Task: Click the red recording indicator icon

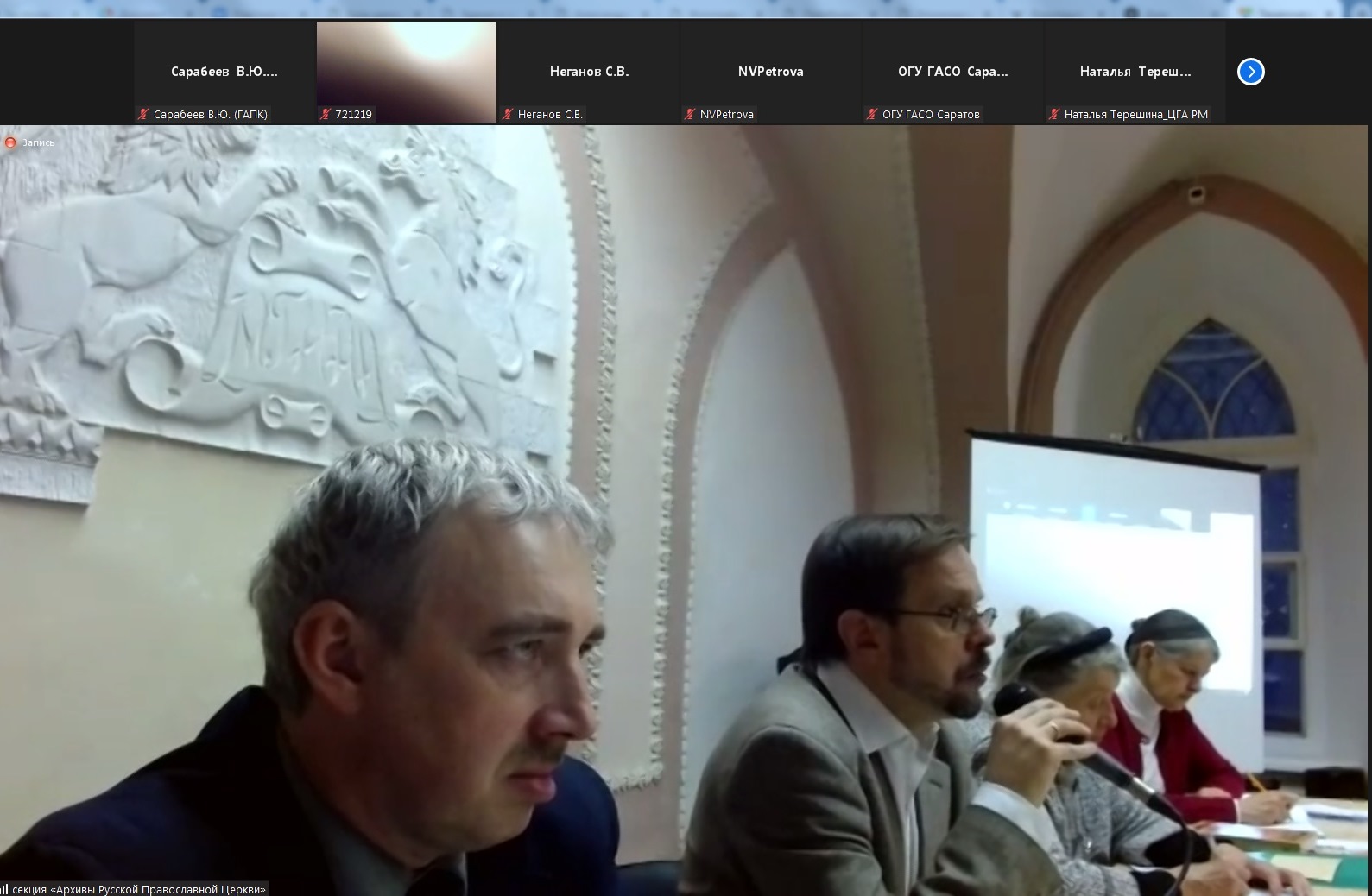Action: coord(10,142)
